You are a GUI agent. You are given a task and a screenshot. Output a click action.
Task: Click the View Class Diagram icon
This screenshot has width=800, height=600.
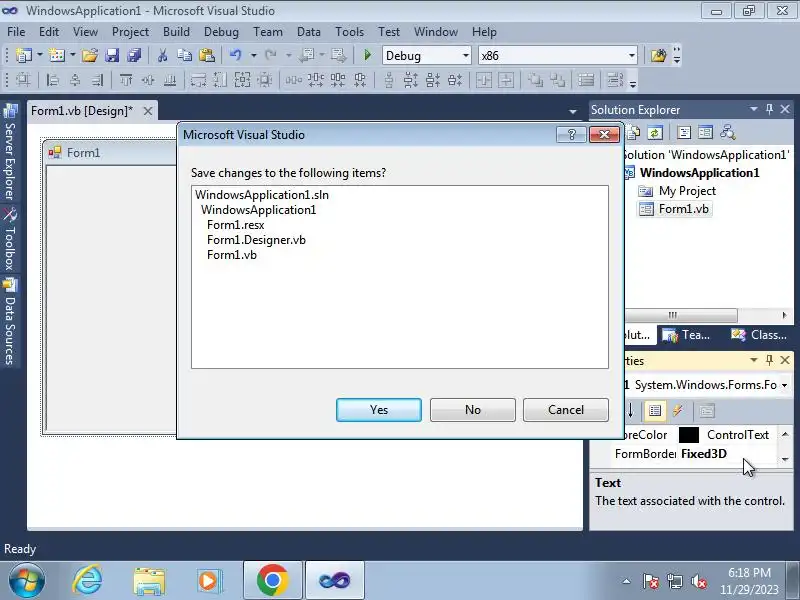click(728, 133)
